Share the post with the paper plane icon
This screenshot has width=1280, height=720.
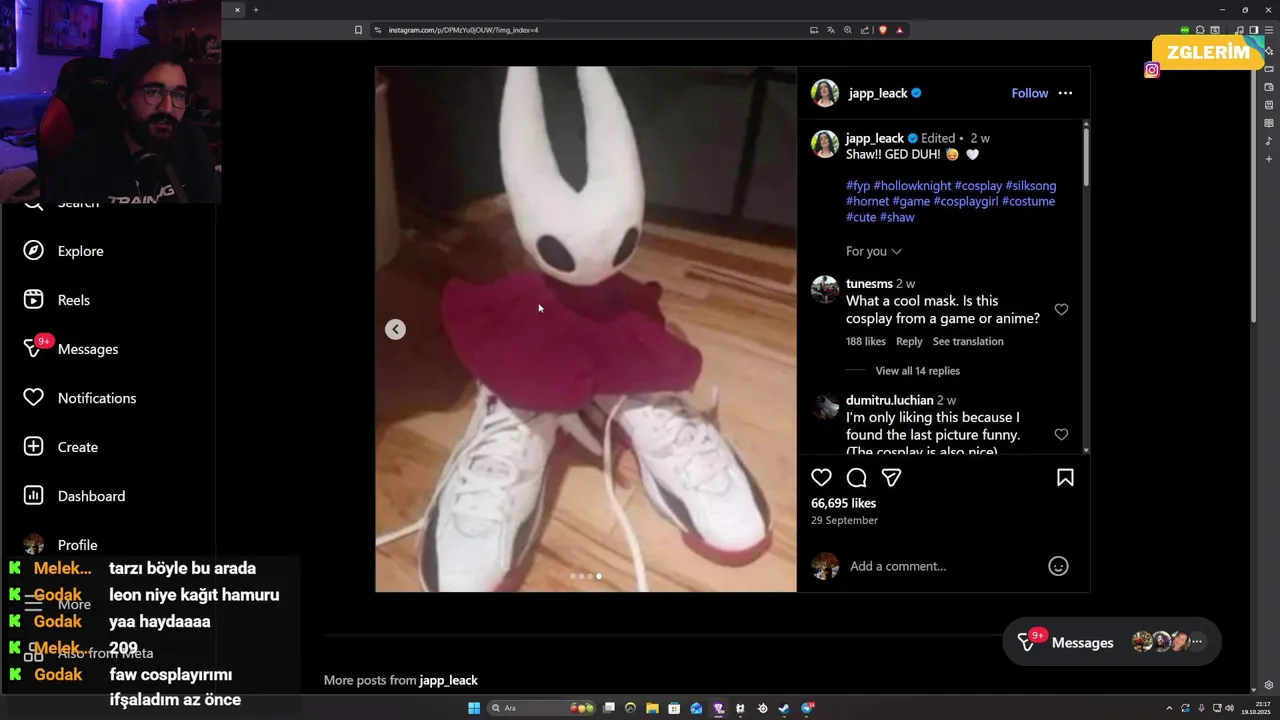891,478
